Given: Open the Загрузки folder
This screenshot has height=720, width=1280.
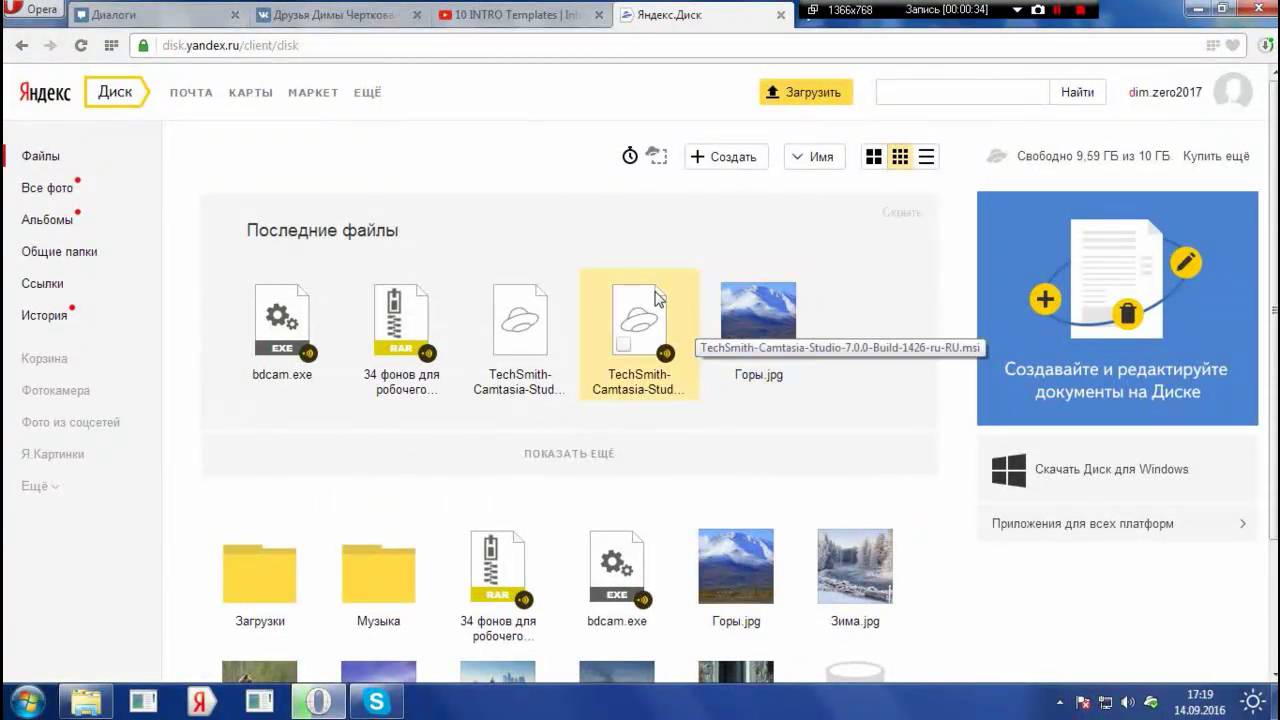Looking at the screenshot, I should pos(260,574).
